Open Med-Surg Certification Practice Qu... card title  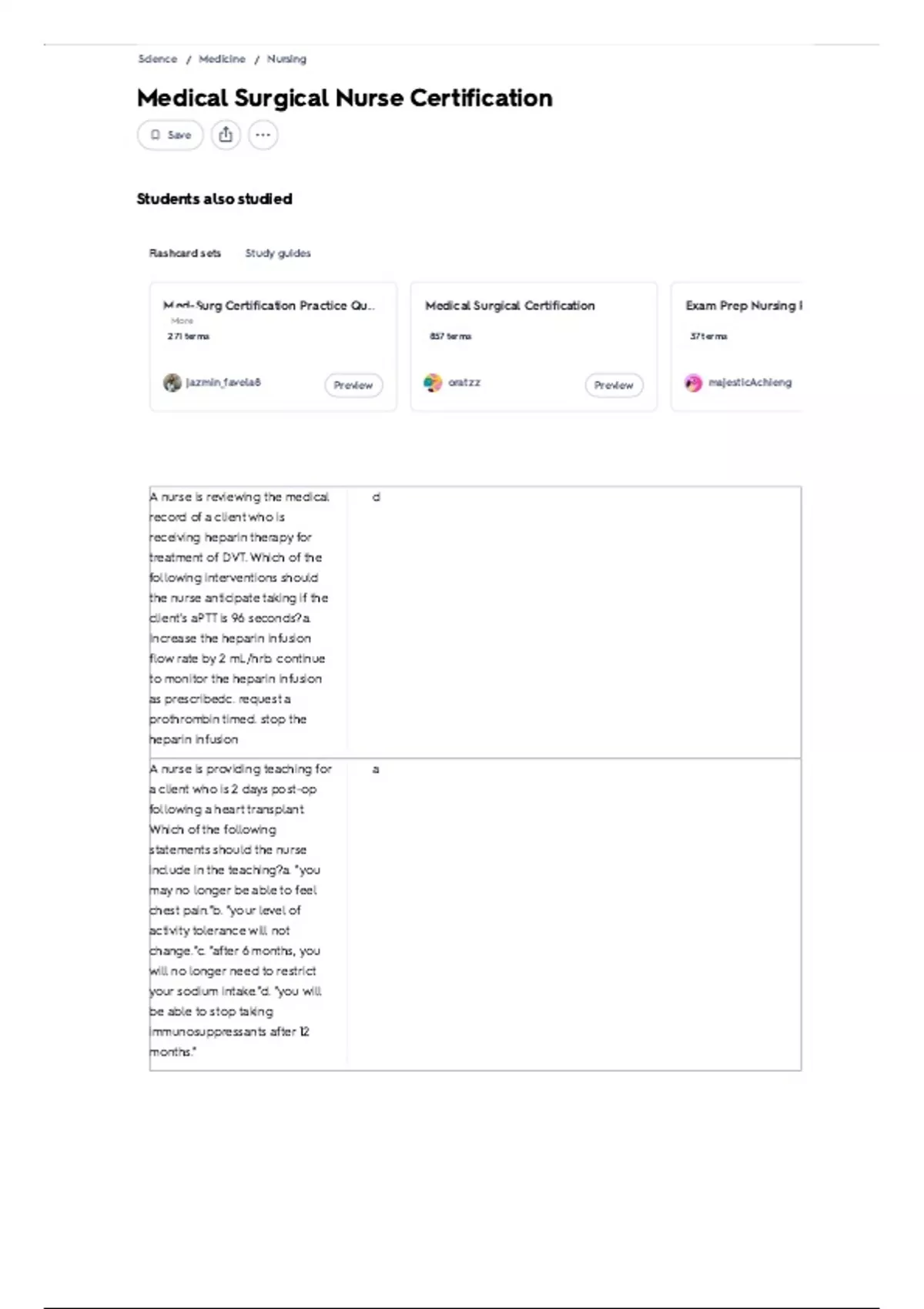tap(269, 306)
